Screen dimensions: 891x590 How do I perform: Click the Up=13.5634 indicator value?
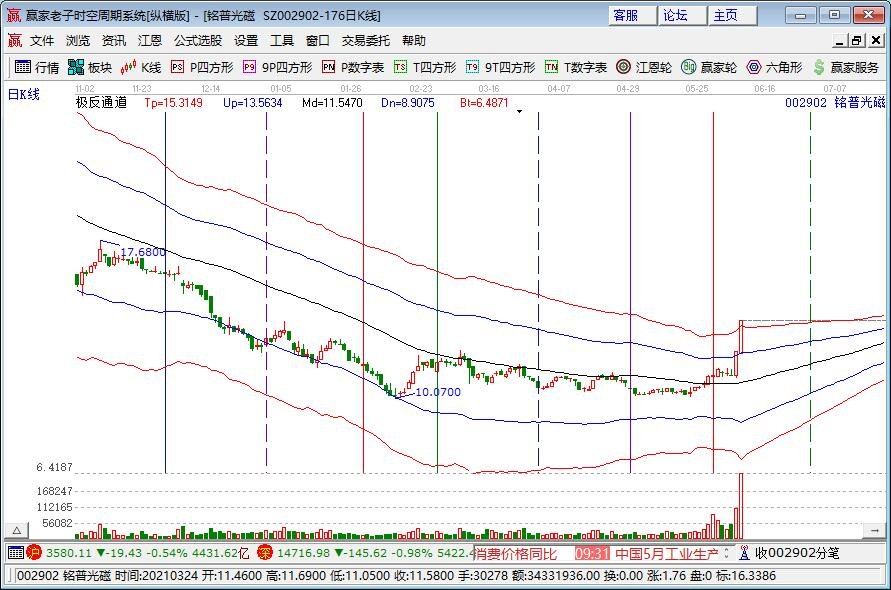[252, 103]
